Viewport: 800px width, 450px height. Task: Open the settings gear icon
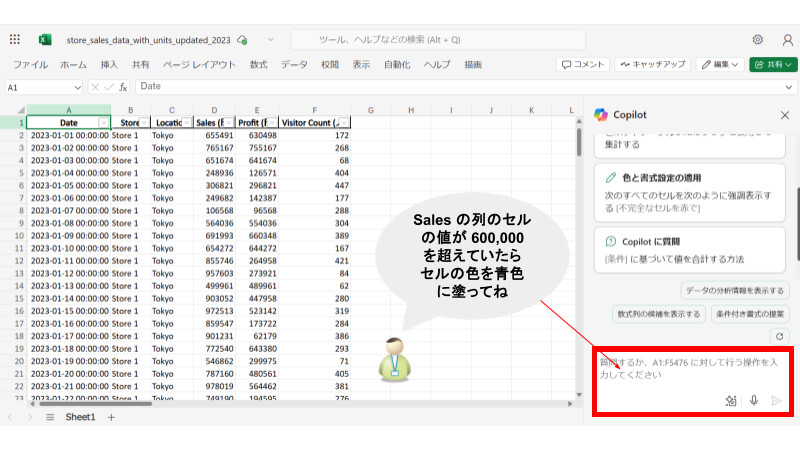(757, 39)
